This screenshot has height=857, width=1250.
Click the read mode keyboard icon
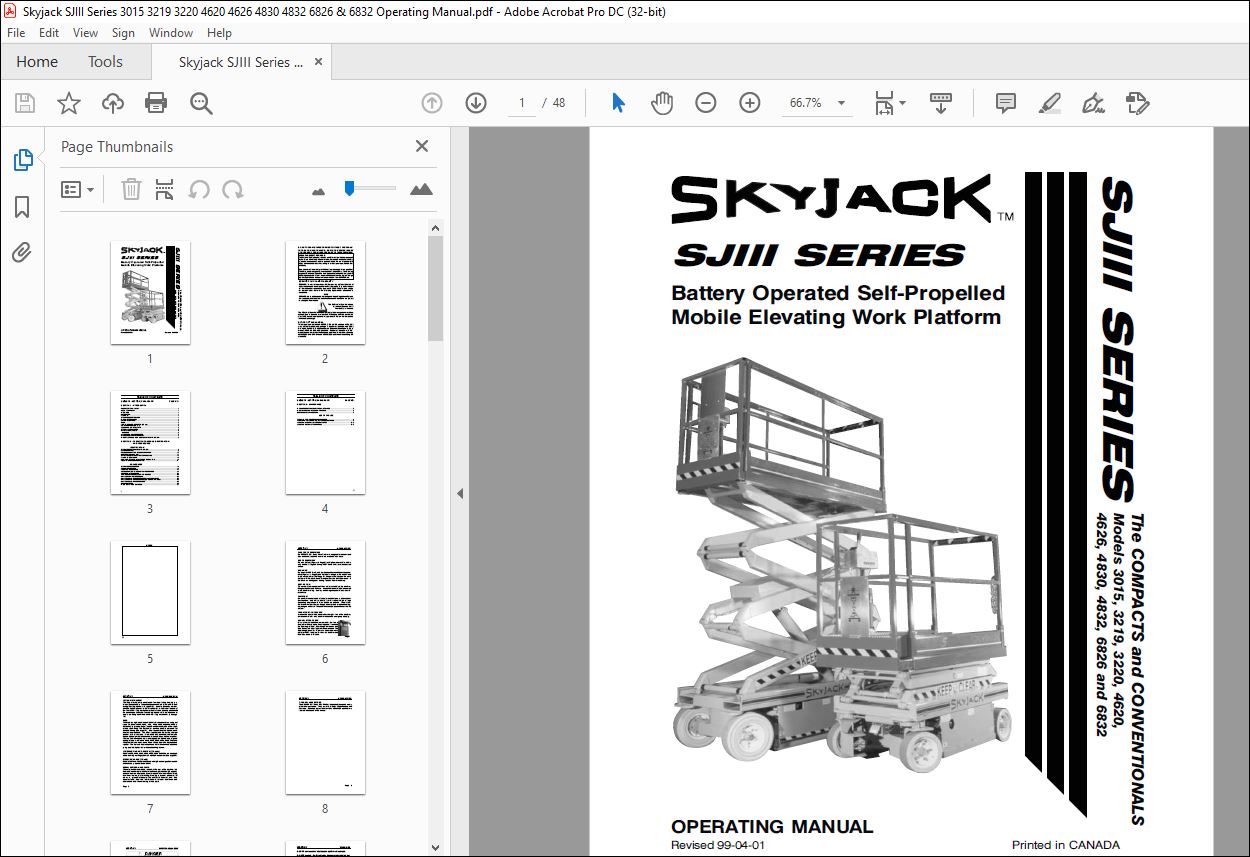coord(940,102)
